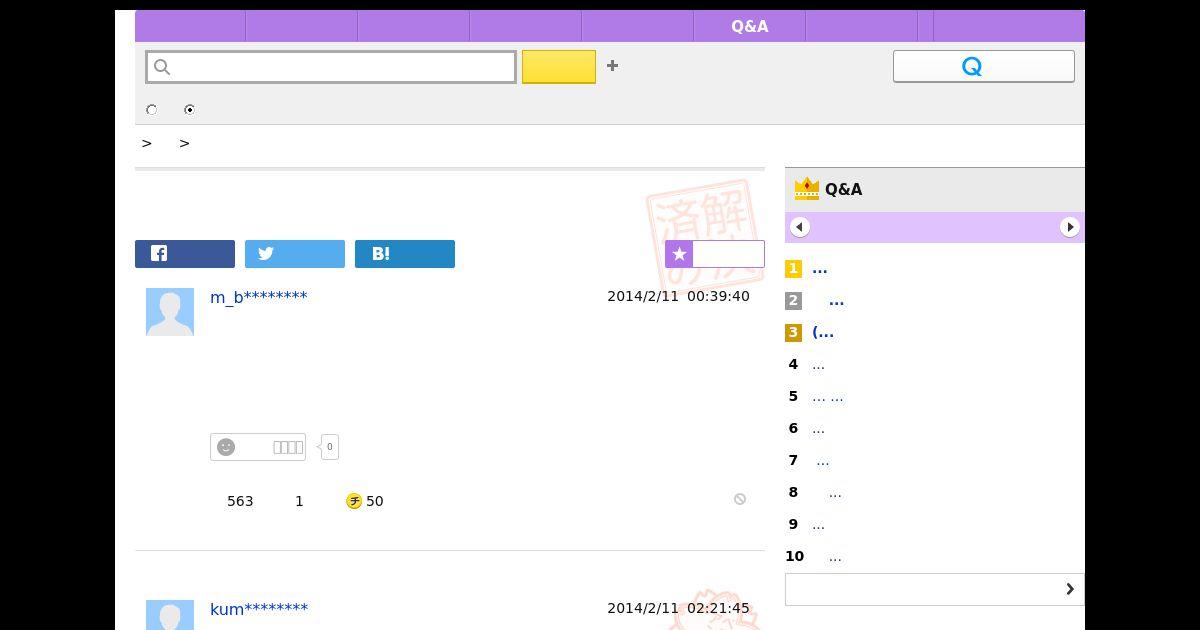Viewport: 1200px width, 630px height.
Task: Click the report icon beside the question stats
Action: pyautogui.click(x=740, y=499)
